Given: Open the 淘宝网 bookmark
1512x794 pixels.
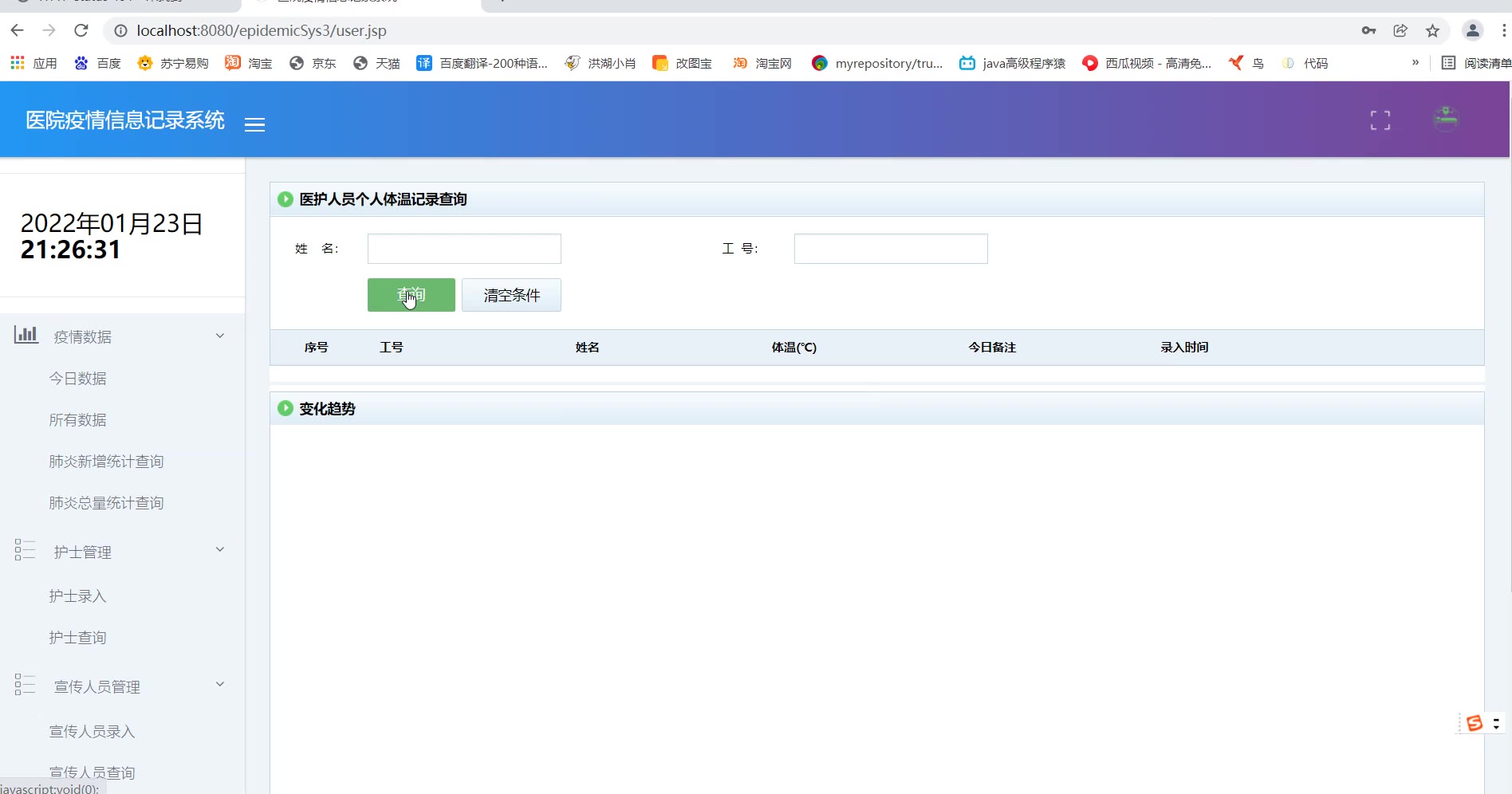Looking at the screenshot, I should pyautogui.click(x=762, y=63).
